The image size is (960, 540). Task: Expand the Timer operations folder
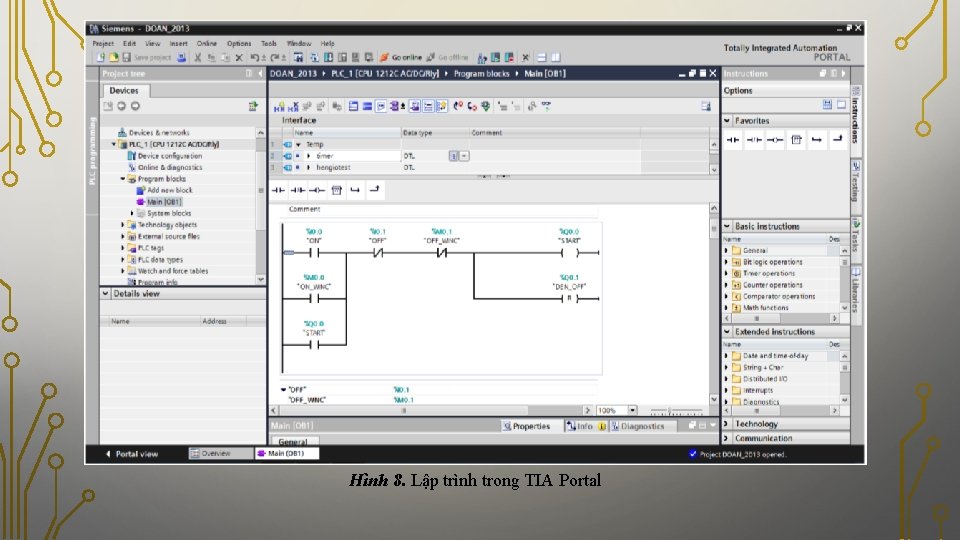tap(727, 274)
